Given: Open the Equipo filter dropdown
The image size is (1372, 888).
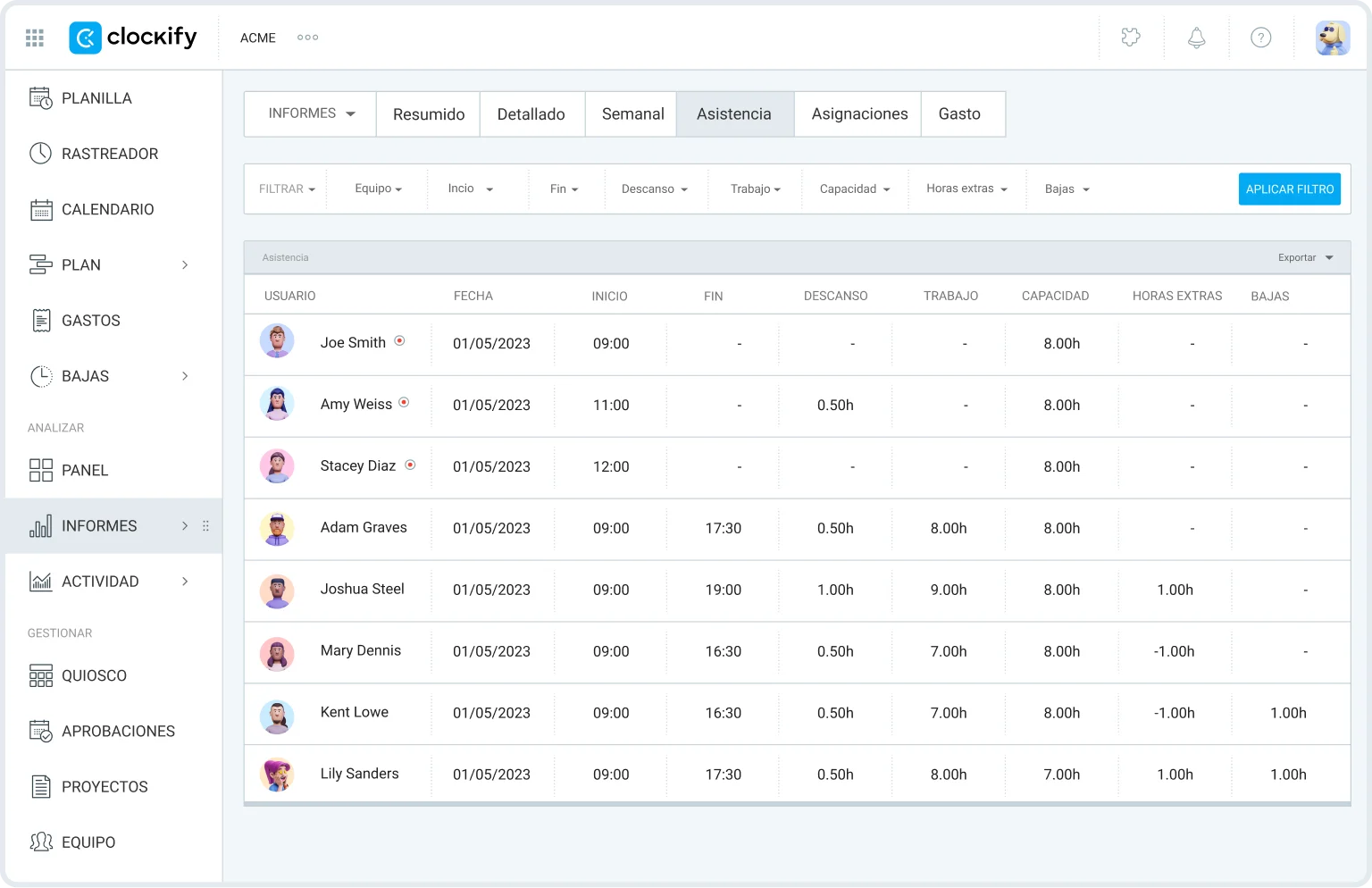Looking at the screenshot, I should [x=378, y=189].
